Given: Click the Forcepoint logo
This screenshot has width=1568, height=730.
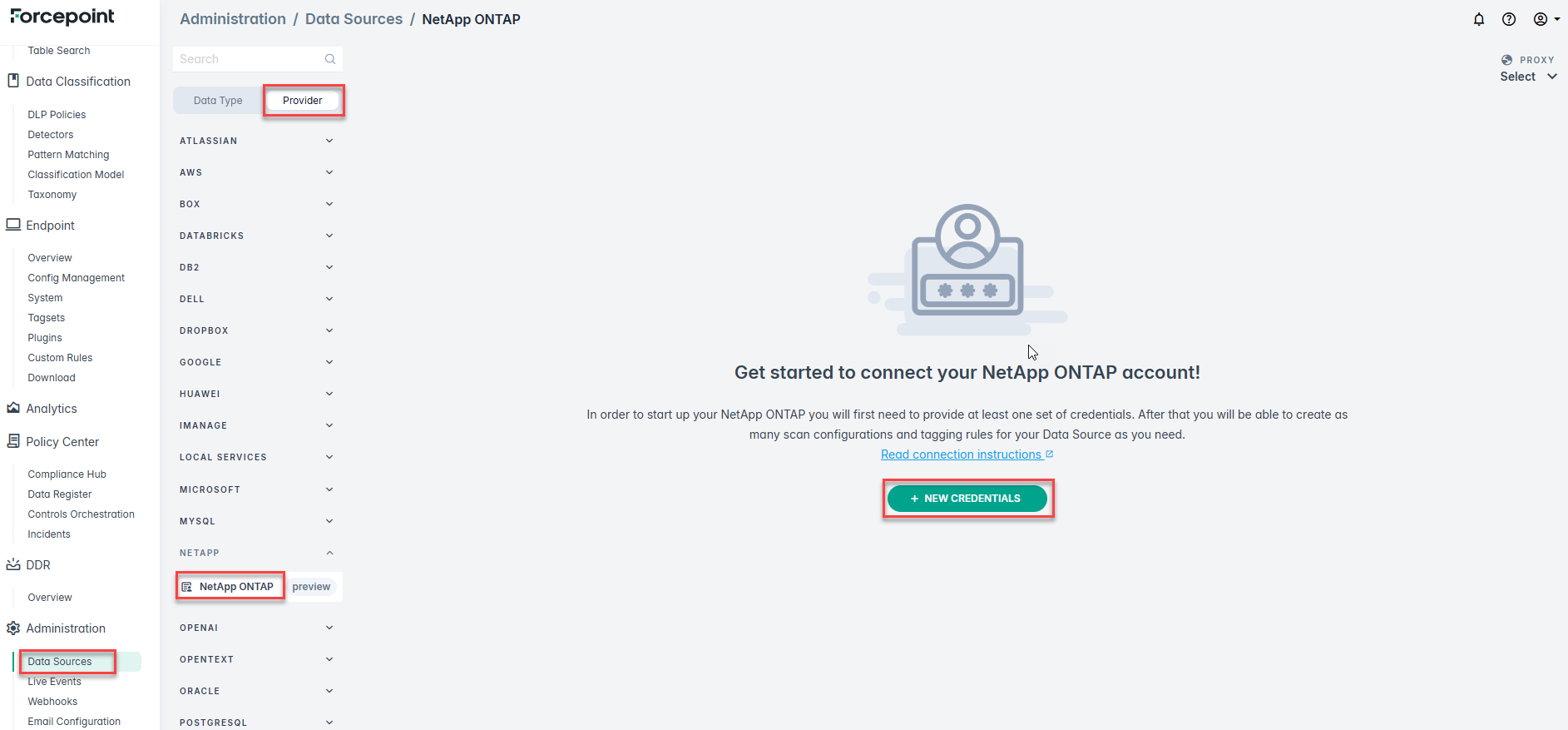Looking at the screenshot, I should pyautogui.click(x=62, y=17).
